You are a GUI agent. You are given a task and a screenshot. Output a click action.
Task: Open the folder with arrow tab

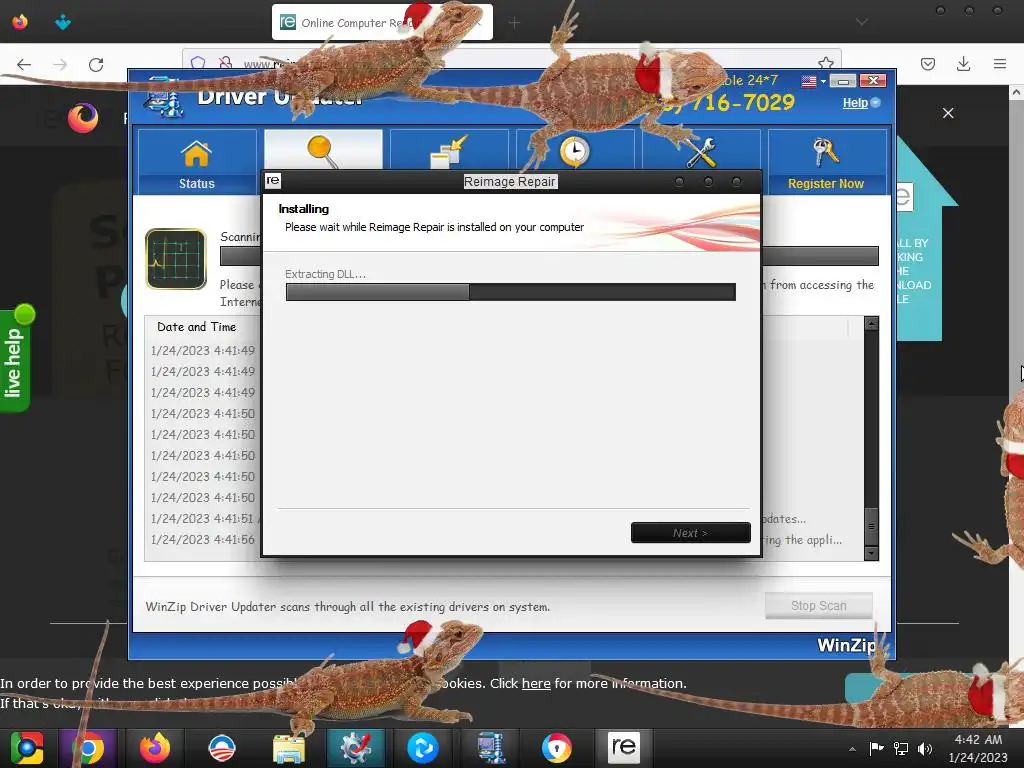[x=449, y=151]
